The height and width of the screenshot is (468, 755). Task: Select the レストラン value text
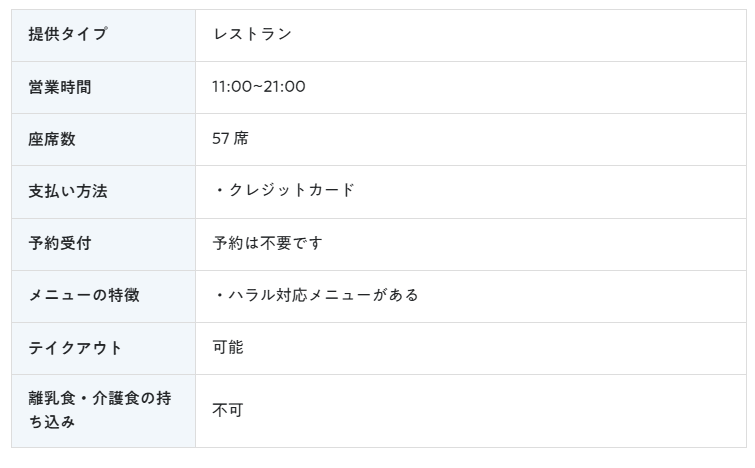coord(252,35)
